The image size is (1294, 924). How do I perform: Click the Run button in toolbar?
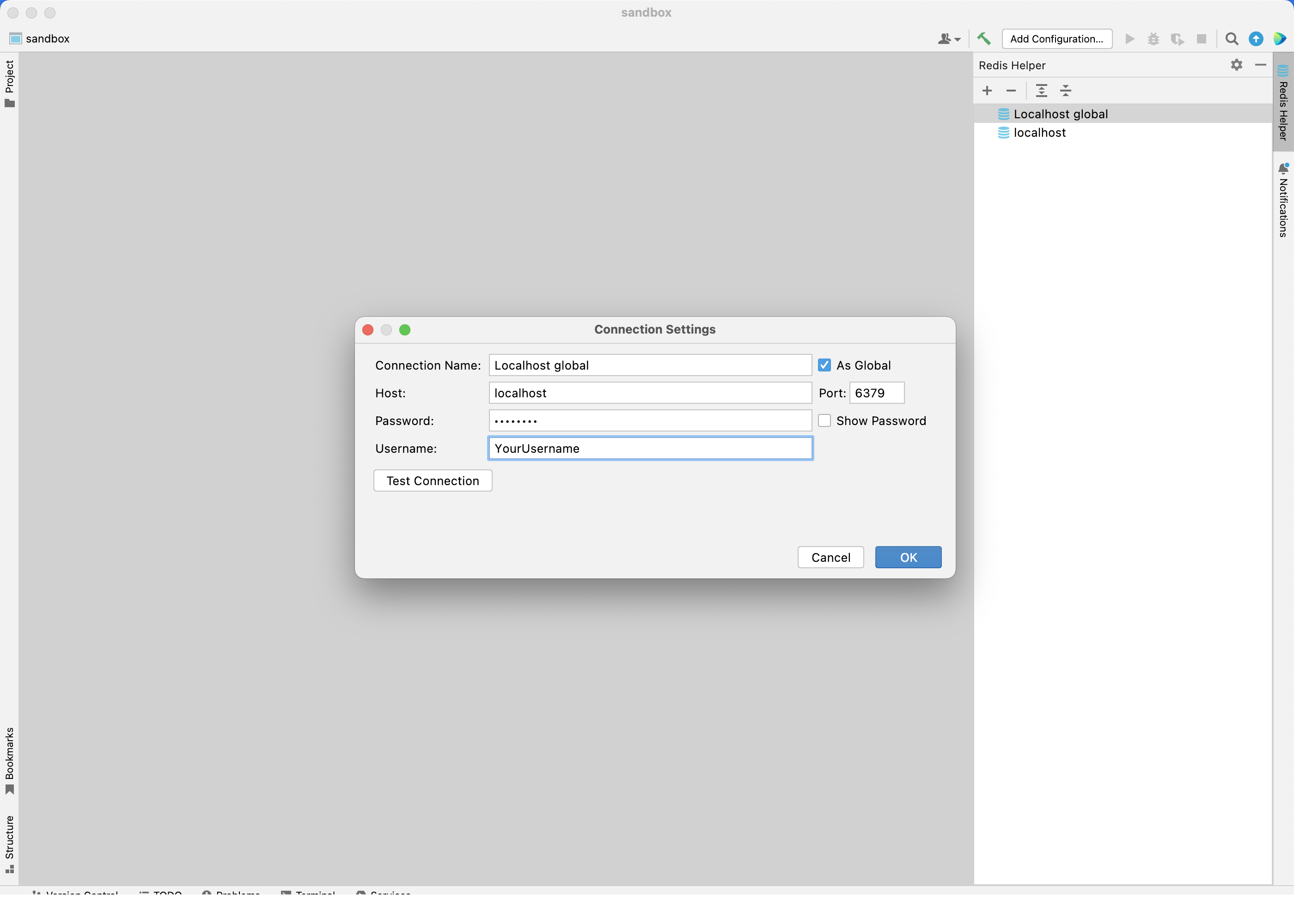pyautogui.click(x=1129, y=39)
